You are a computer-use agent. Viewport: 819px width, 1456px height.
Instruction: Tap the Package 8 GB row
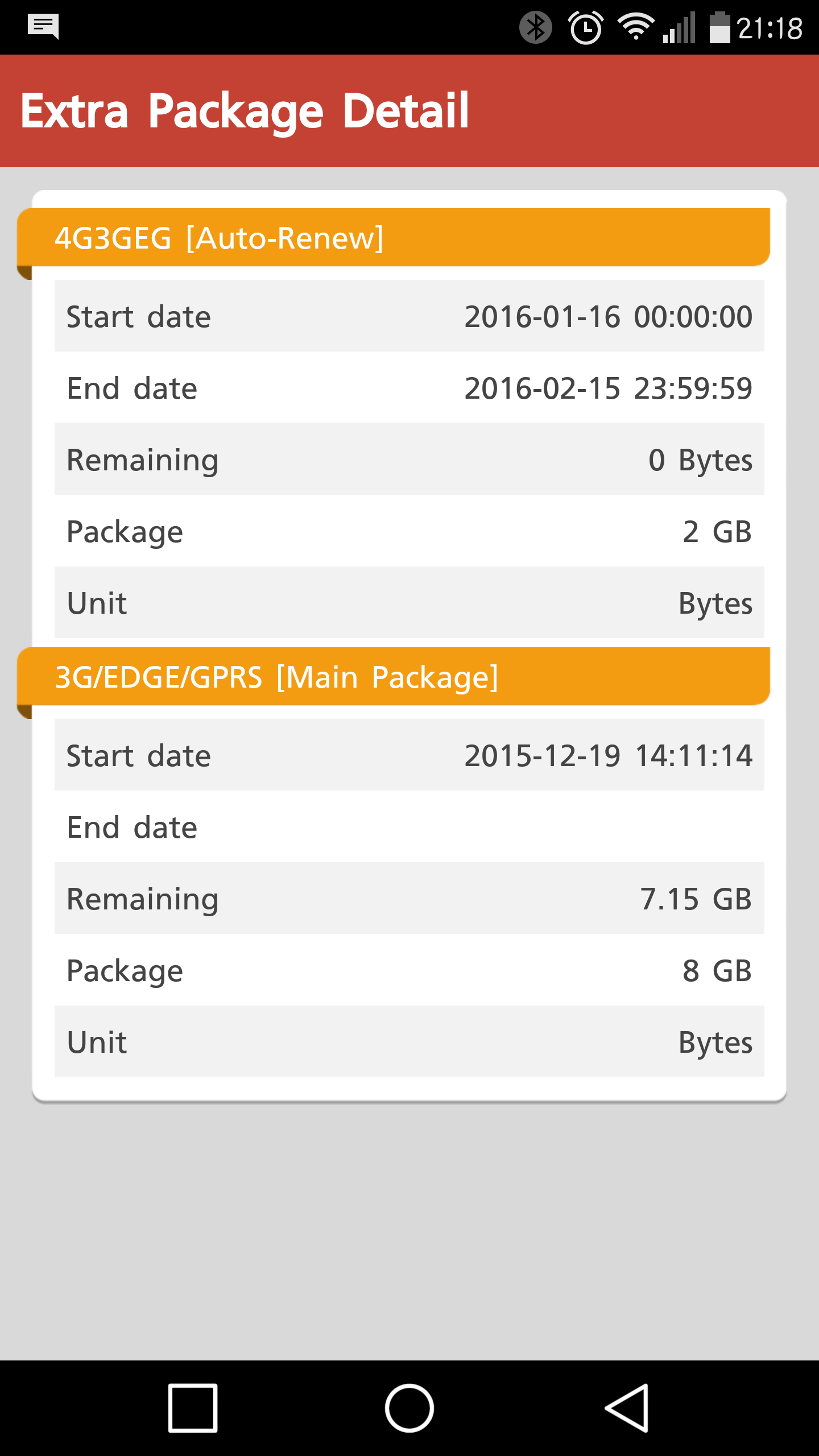pos(409,970)
